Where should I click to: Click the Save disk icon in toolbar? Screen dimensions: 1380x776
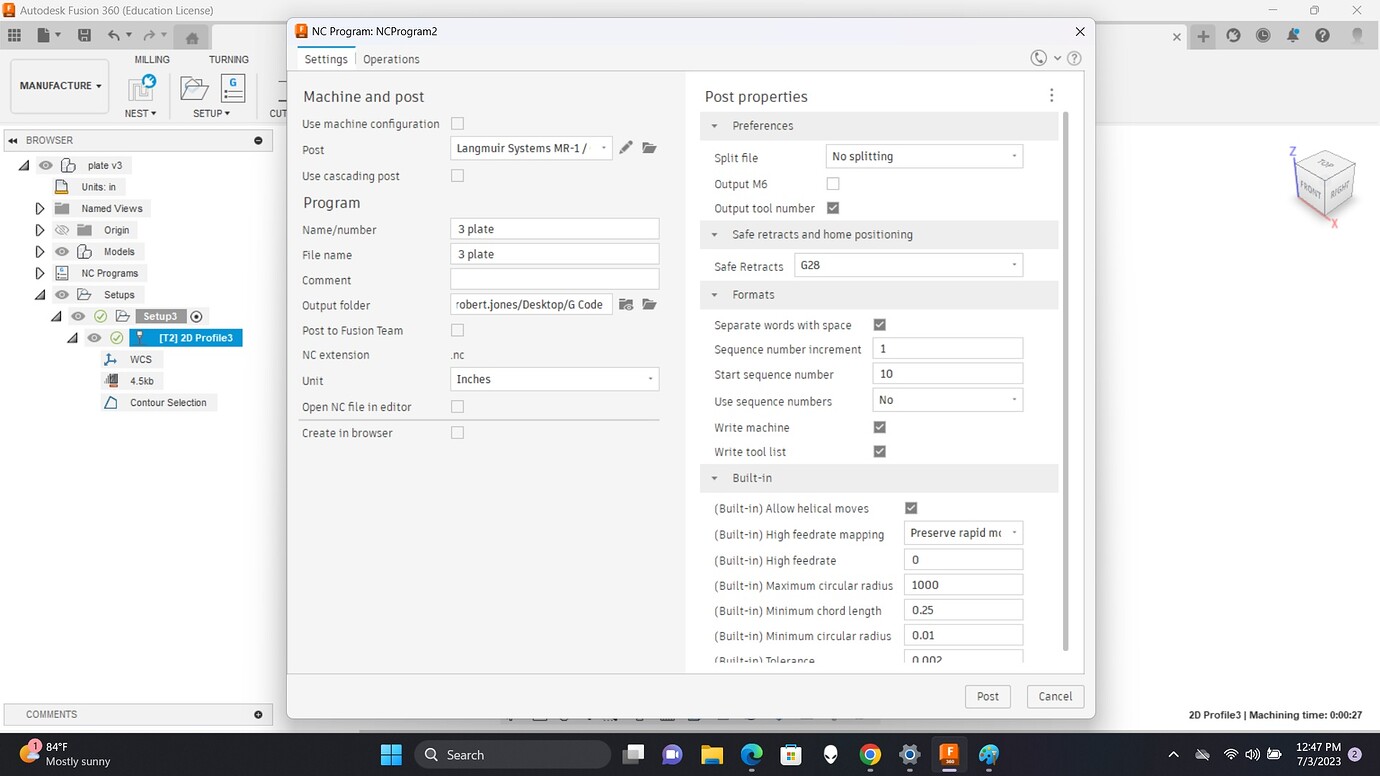tap(84, 35)
